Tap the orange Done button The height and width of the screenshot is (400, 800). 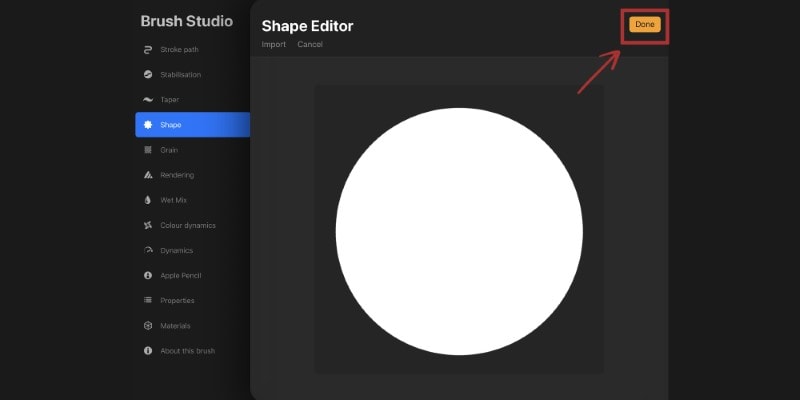[644, 24]
